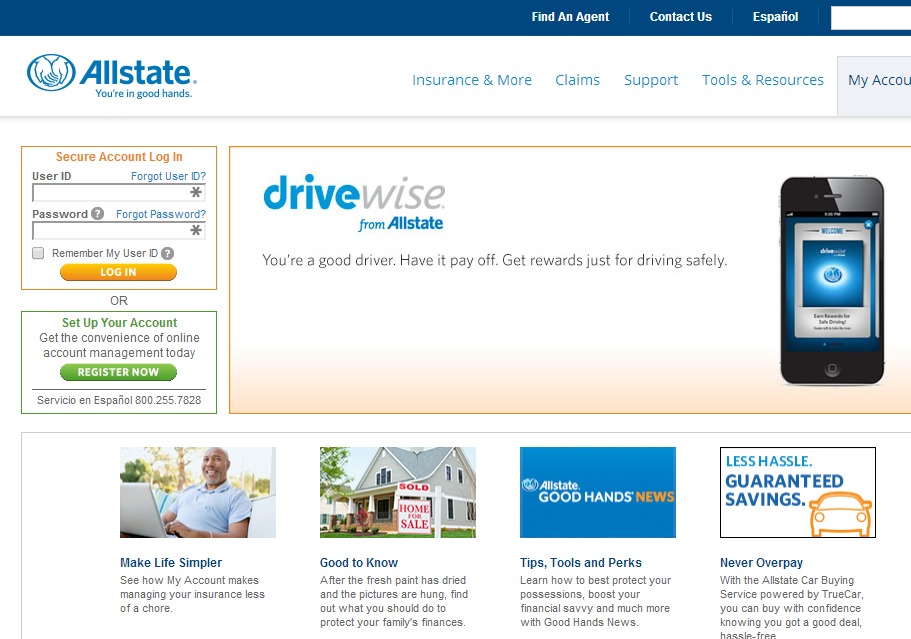Enable the Remember My User ID checkbox
The width and height of the screenshot is (911, 639).
point(38,253)
